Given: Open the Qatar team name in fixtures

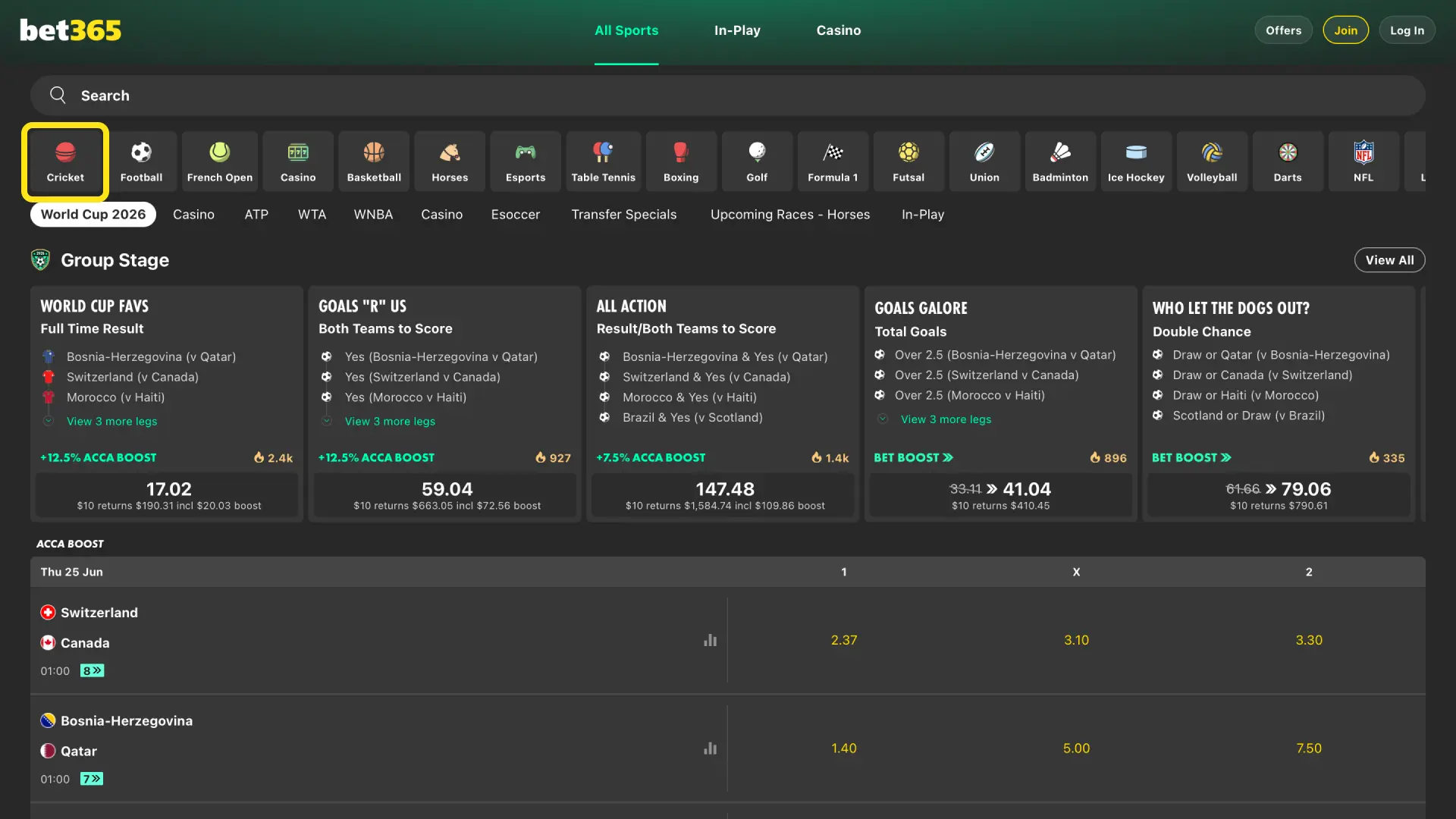Looking at the screenshot, I should (x=79, y=752).
